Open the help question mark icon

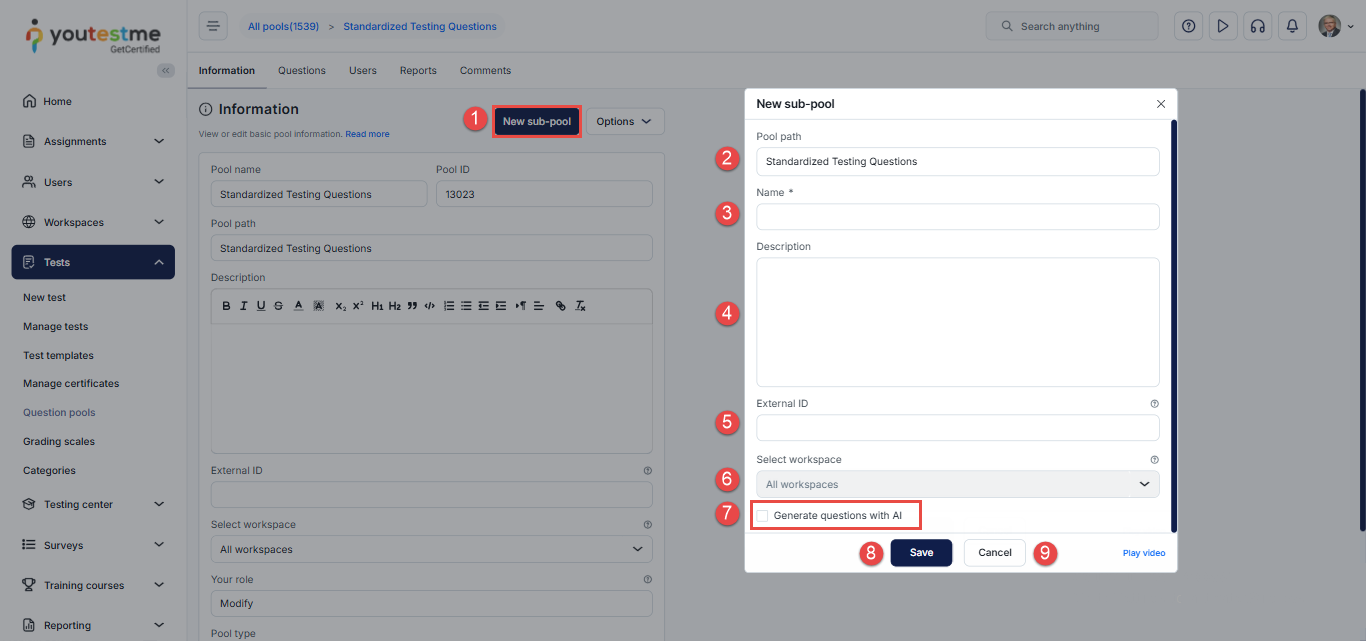coord(1188,26)
